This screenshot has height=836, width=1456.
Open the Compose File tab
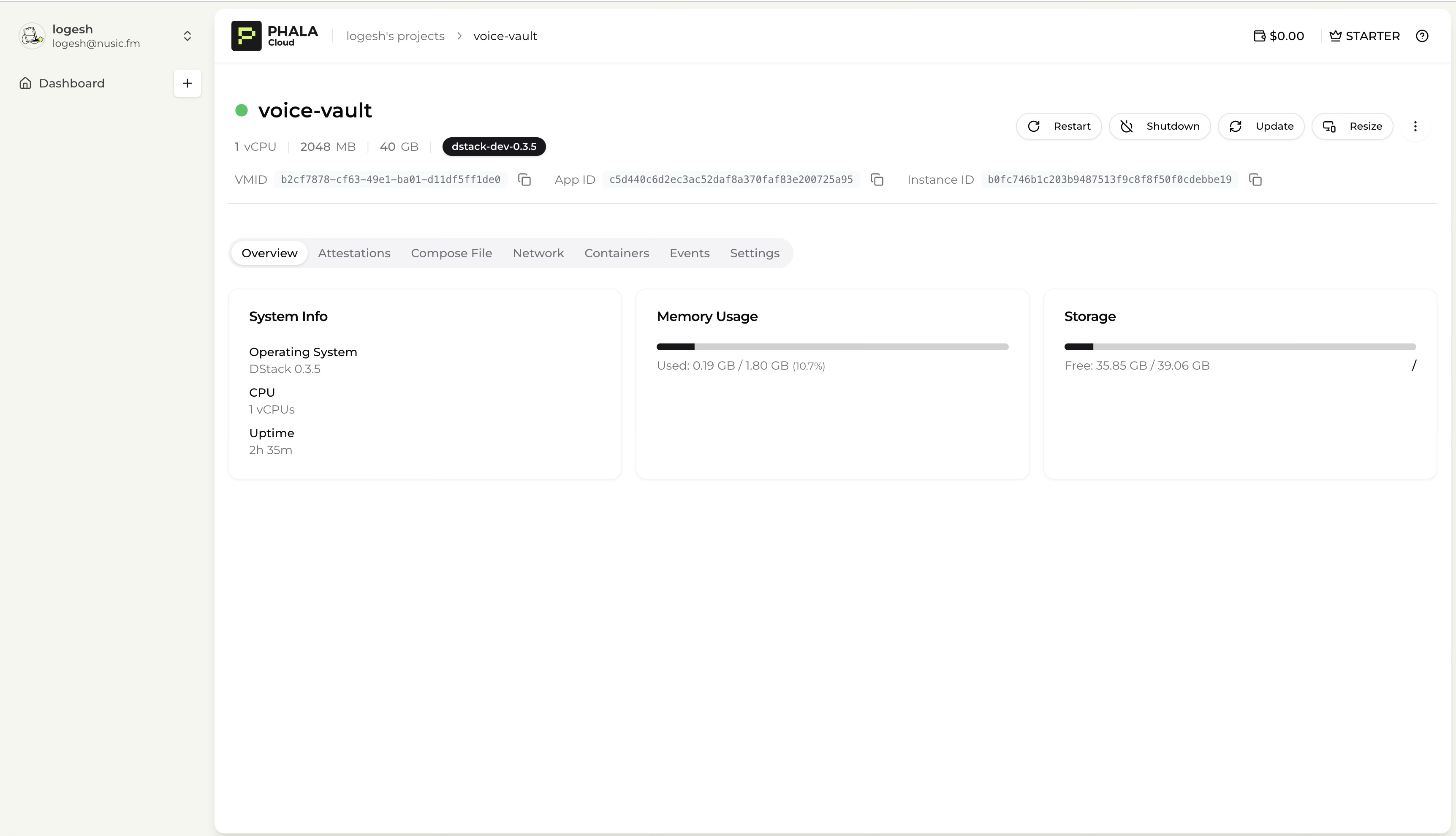[x=451, y=253]
